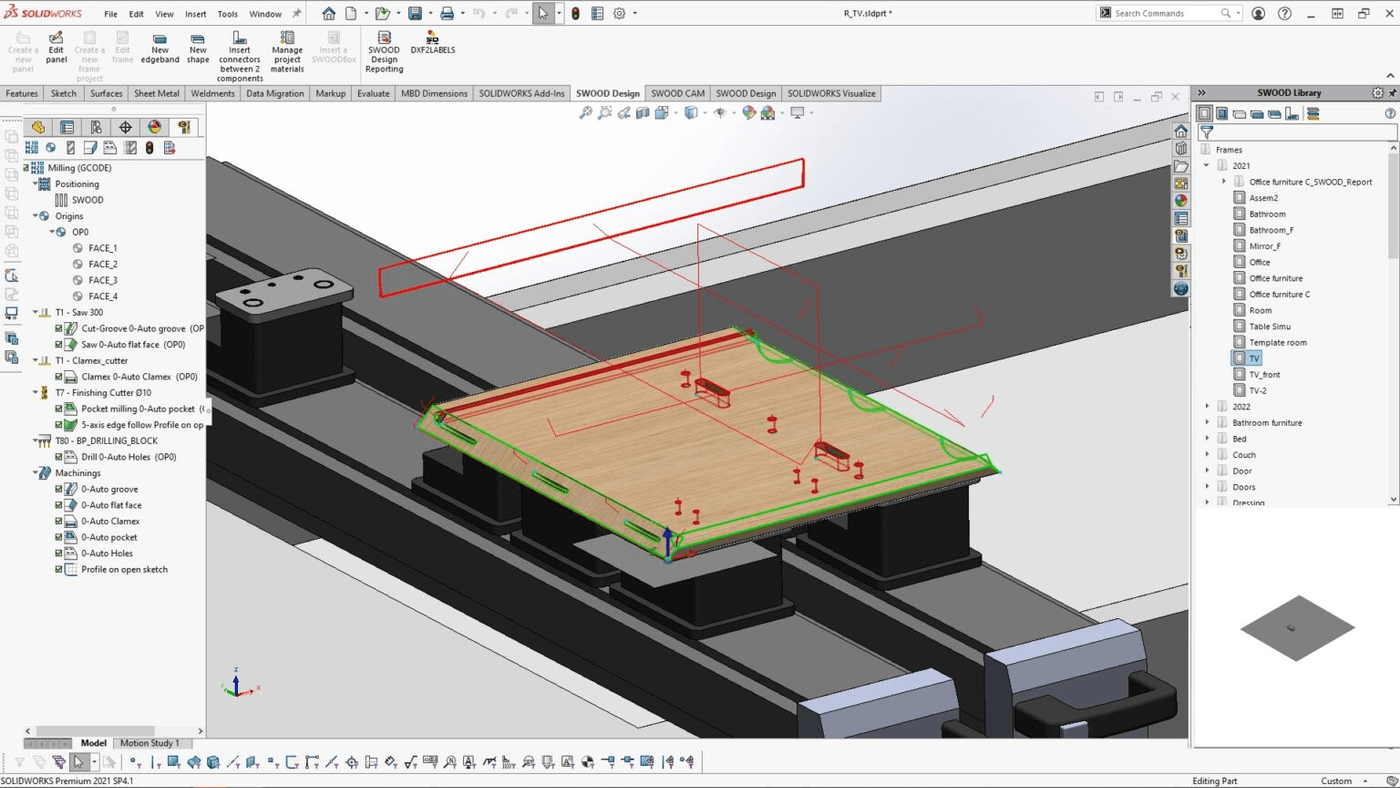This screenshot has height=788, width=1400.
Task: Toggle the Pocket milling 0-Auto pocket checkbox
Action: pyautogui.click(x=59, y=409)
